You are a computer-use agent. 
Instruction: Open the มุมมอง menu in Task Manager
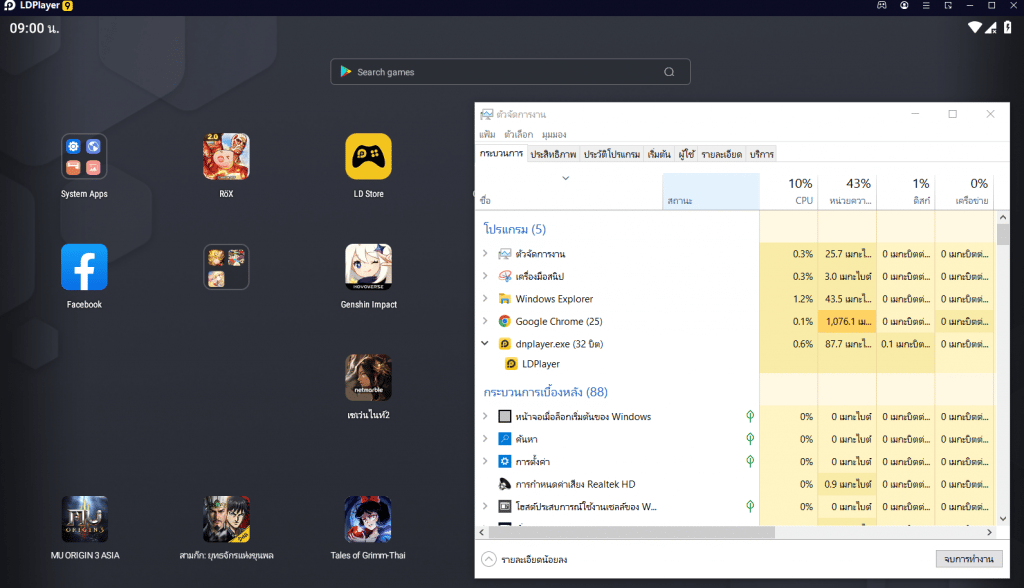(x=554, y=135)
